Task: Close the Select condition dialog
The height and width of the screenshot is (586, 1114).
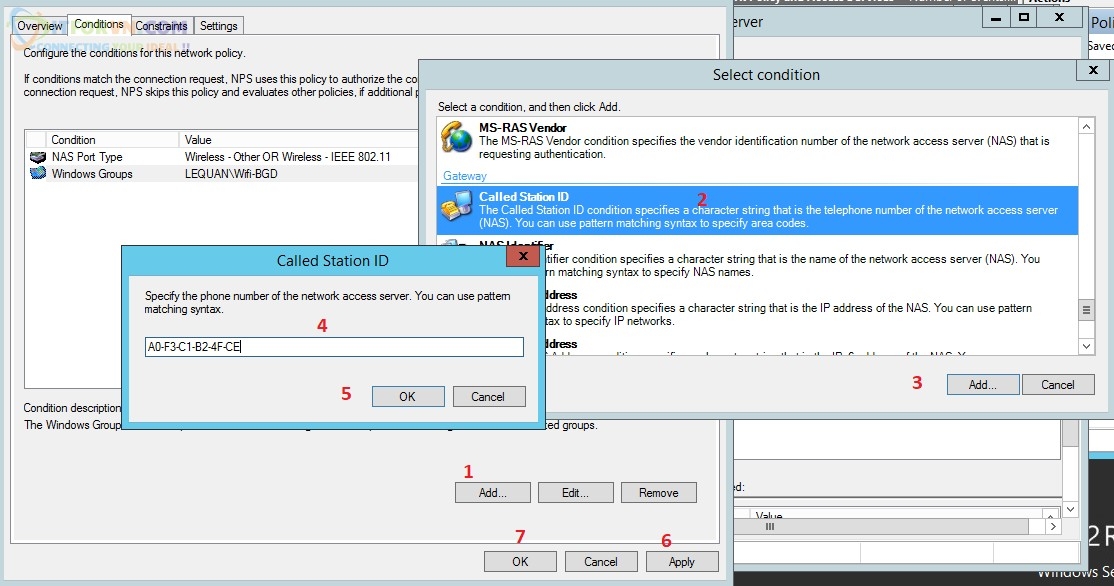Action: click(1091, 71)
